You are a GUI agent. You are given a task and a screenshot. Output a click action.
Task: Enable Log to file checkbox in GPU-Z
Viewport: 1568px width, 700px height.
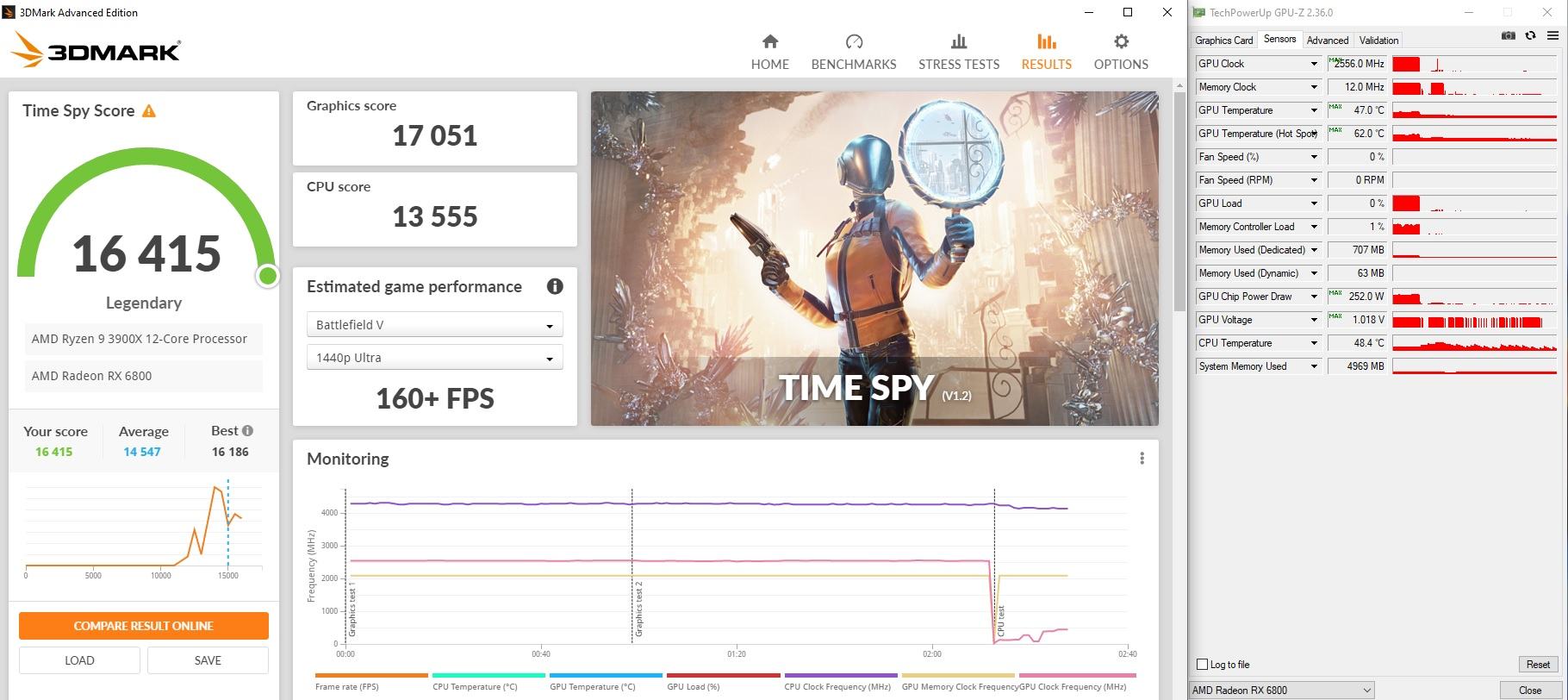pyautogui.click(x=1203, y=664)
